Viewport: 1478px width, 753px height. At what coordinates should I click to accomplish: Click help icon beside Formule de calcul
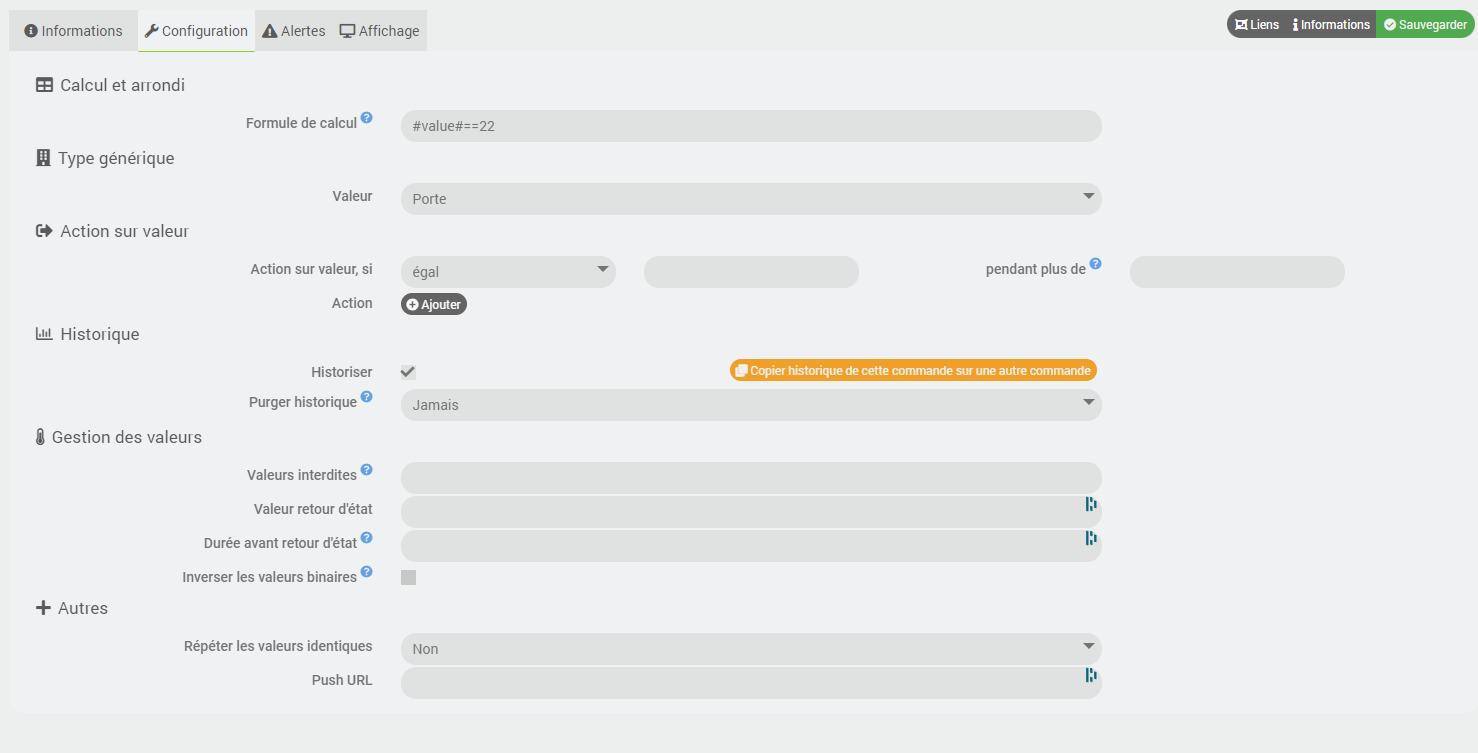[x=367, y=118]
